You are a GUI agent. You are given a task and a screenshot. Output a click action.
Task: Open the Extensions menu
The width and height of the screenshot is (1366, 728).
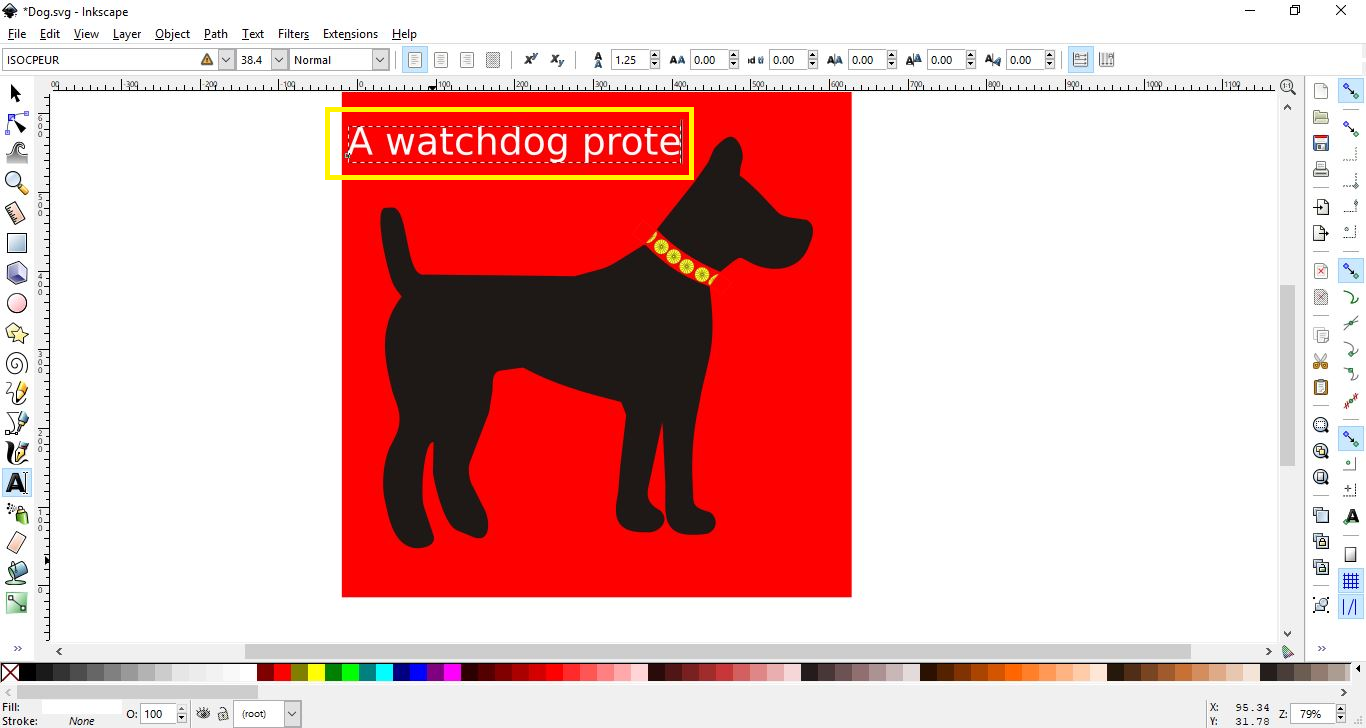pos(350,33)
